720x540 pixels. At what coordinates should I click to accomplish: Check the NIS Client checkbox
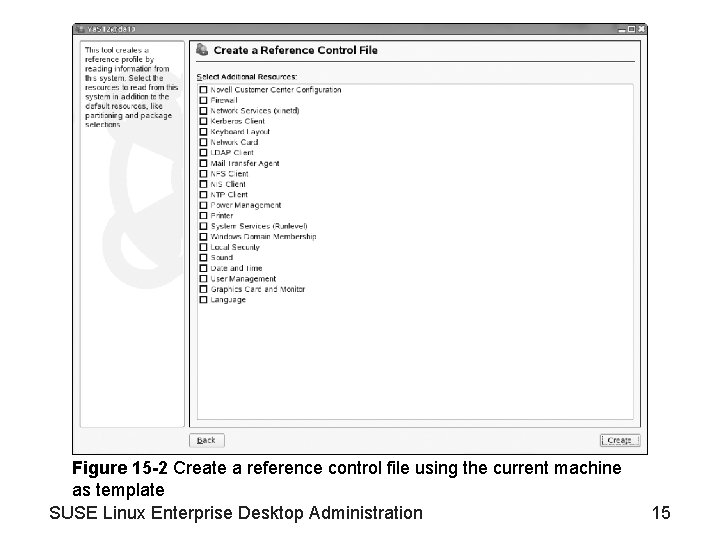point(203,184)
